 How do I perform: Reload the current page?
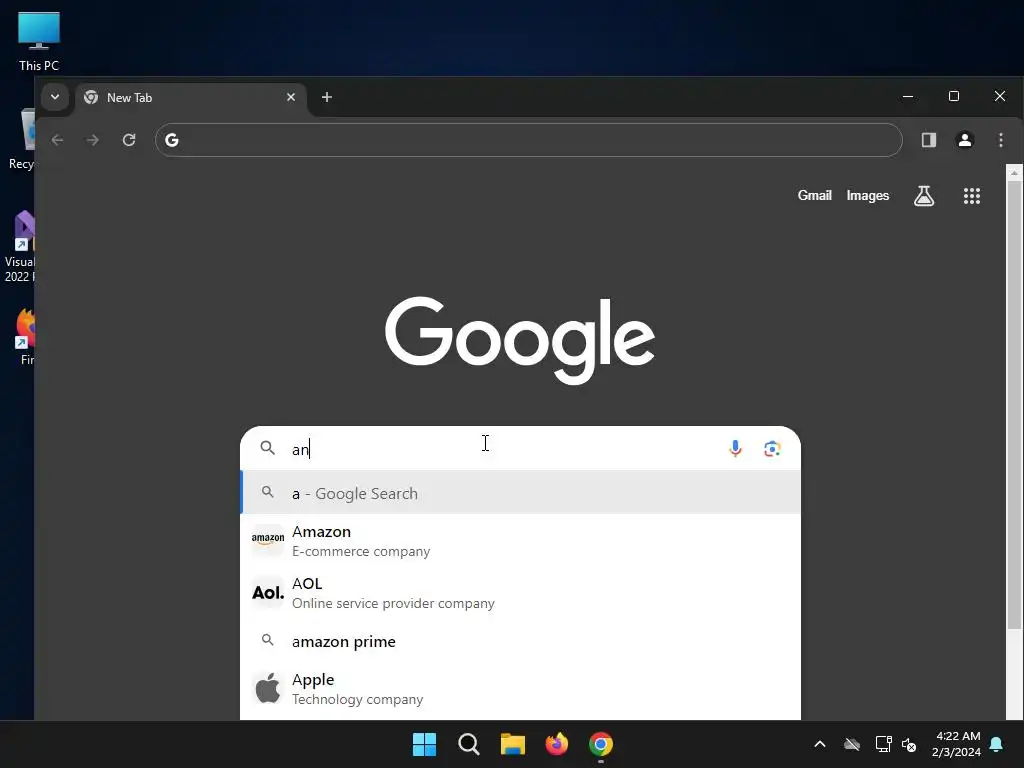pos(129,140)
